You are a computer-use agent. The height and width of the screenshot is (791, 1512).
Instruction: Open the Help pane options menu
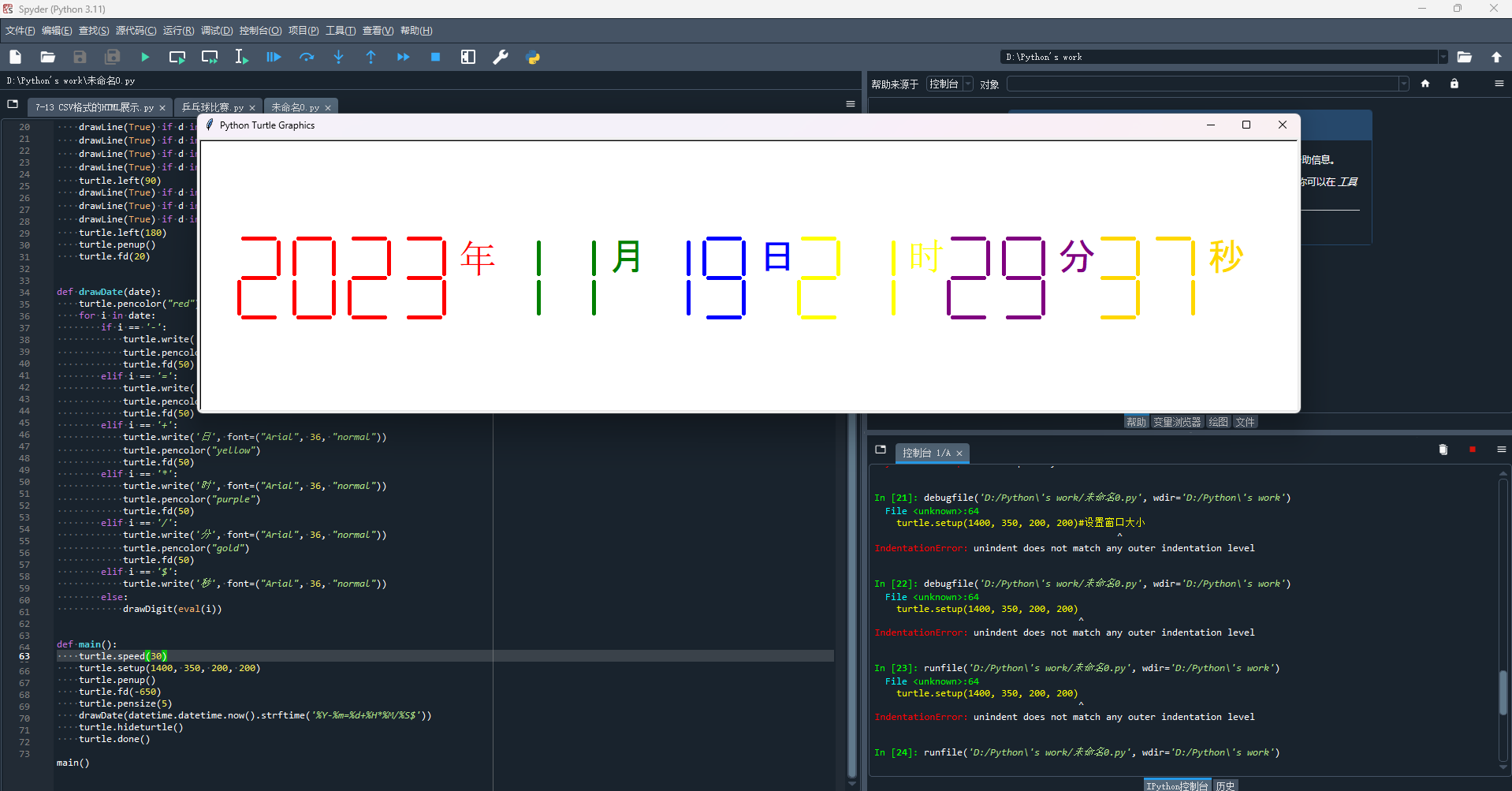1499,84
